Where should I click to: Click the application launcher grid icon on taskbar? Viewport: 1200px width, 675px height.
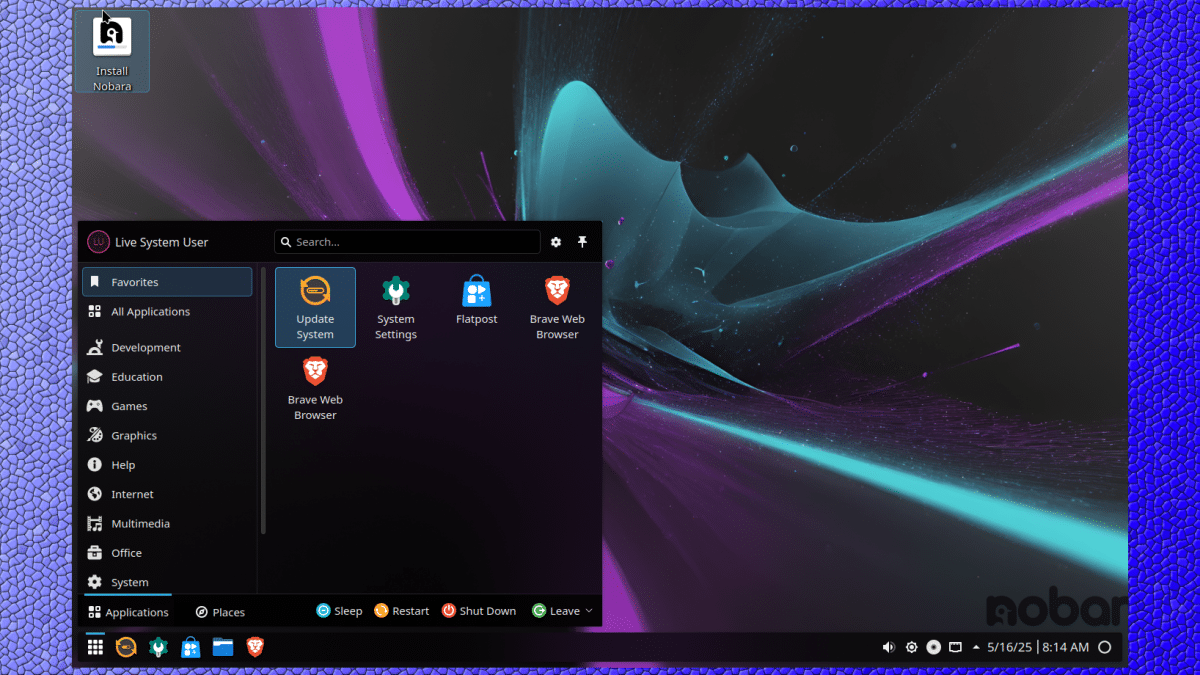(95, 647)
